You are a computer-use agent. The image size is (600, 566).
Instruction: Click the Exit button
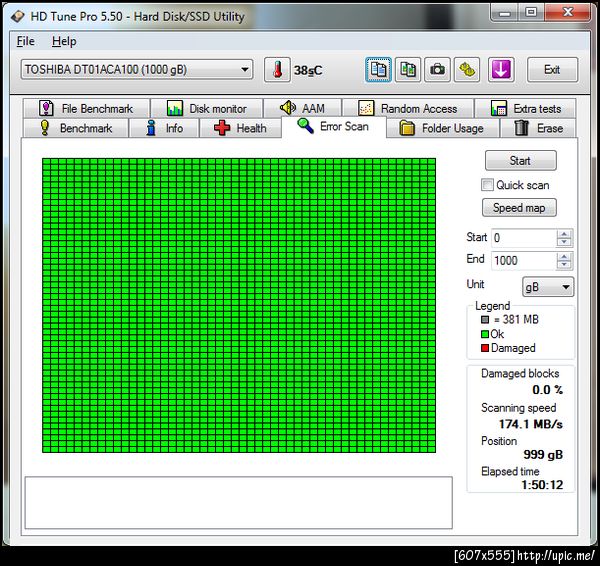pos(552,70)
